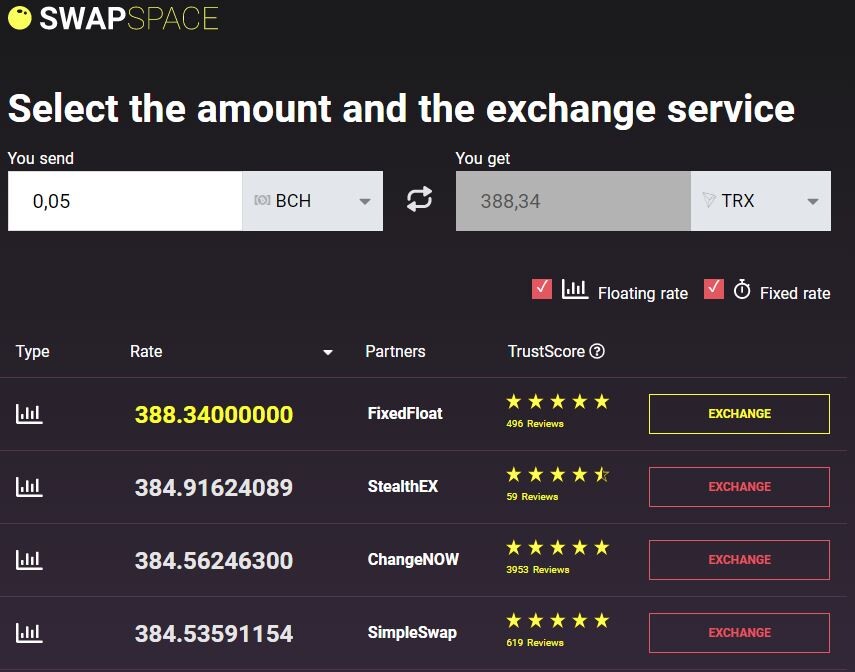Click the Partners column header

tap(395, 351)
